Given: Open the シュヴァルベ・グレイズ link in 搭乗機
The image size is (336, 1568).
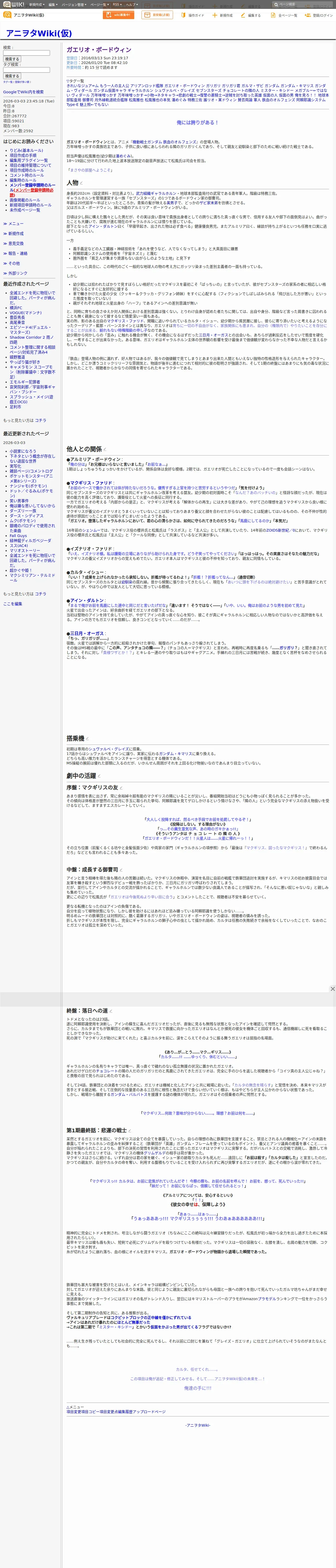Looking at the screenshot, I should point(109,749).
